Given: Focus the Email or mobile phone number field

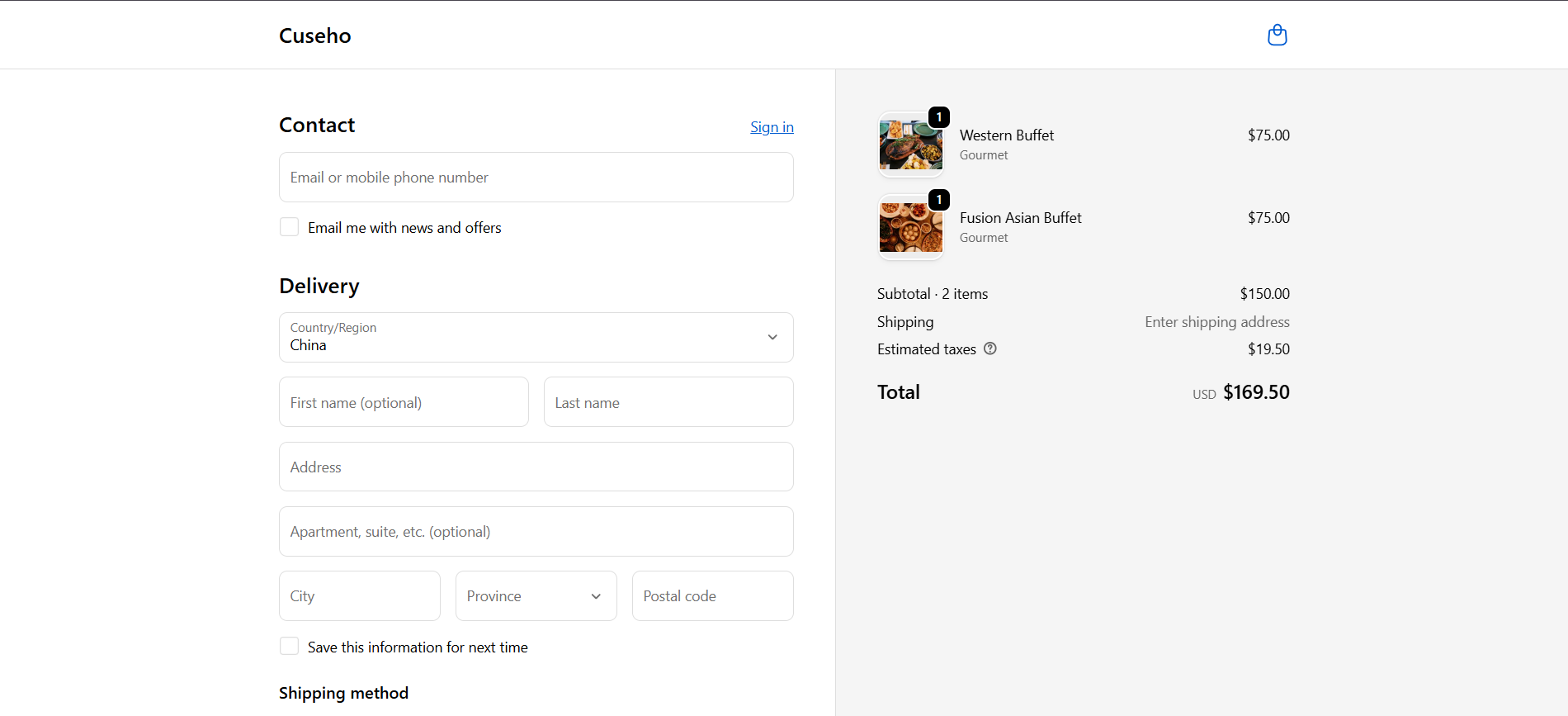Looking at the screenshot, I should pyautogui.click(x=536, y=177).
